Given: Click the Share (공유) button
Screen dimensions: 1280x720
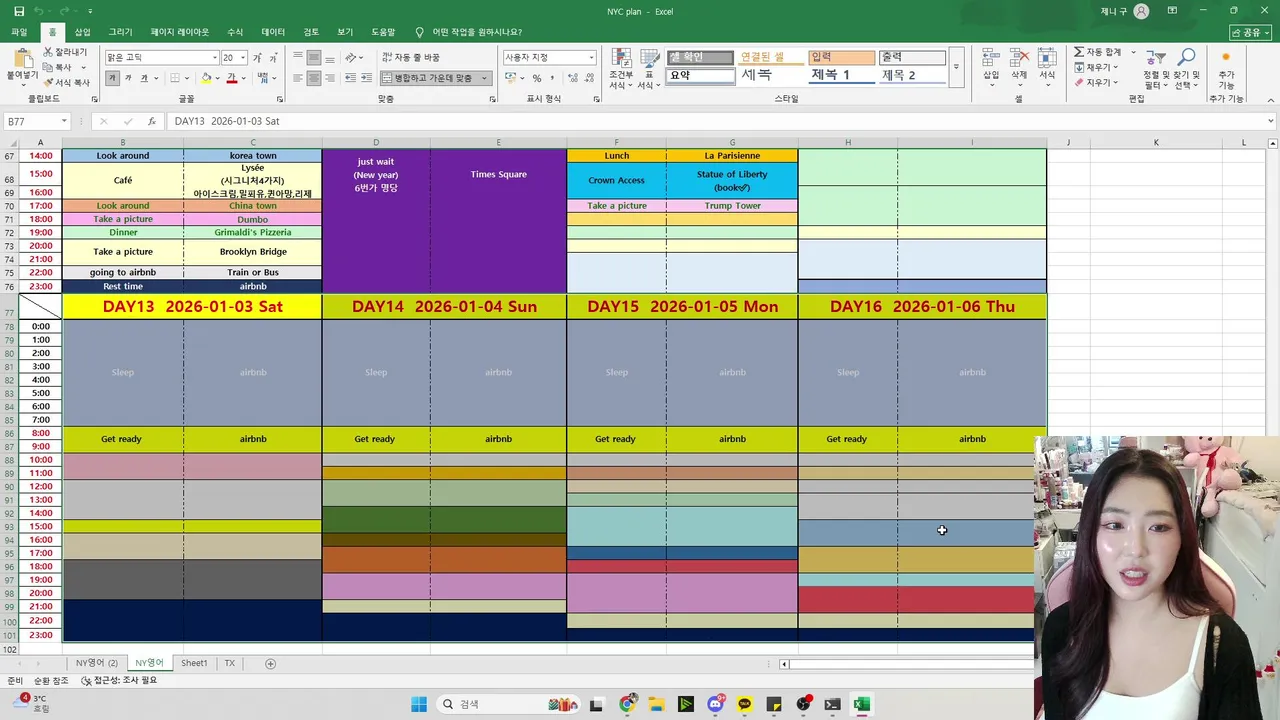Looking at the screenshot, I should 1250,32.
